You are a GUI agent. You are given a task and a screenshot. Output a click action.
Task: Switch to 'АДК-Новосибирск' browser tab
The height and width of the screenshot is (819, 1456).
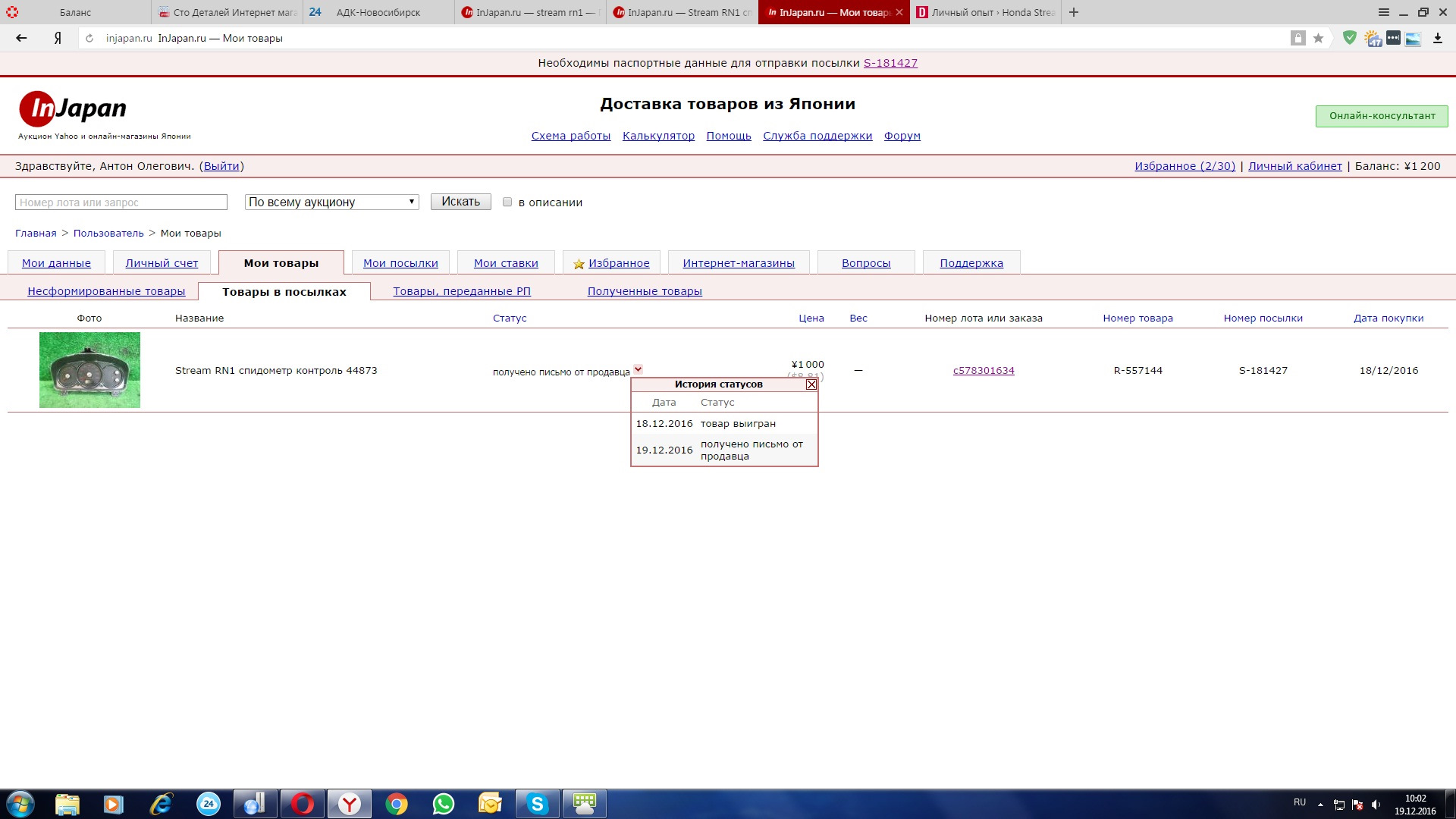click(x=379, y=12)
